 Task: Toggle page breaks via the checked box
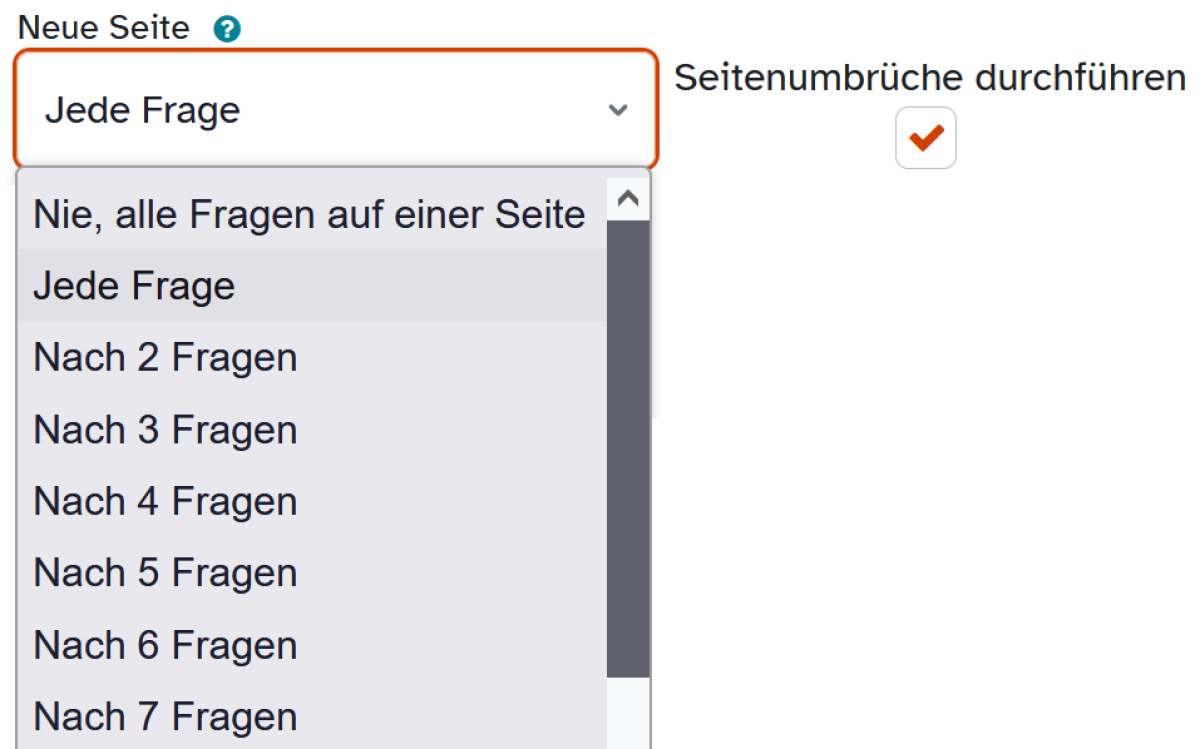coord(926,138)
